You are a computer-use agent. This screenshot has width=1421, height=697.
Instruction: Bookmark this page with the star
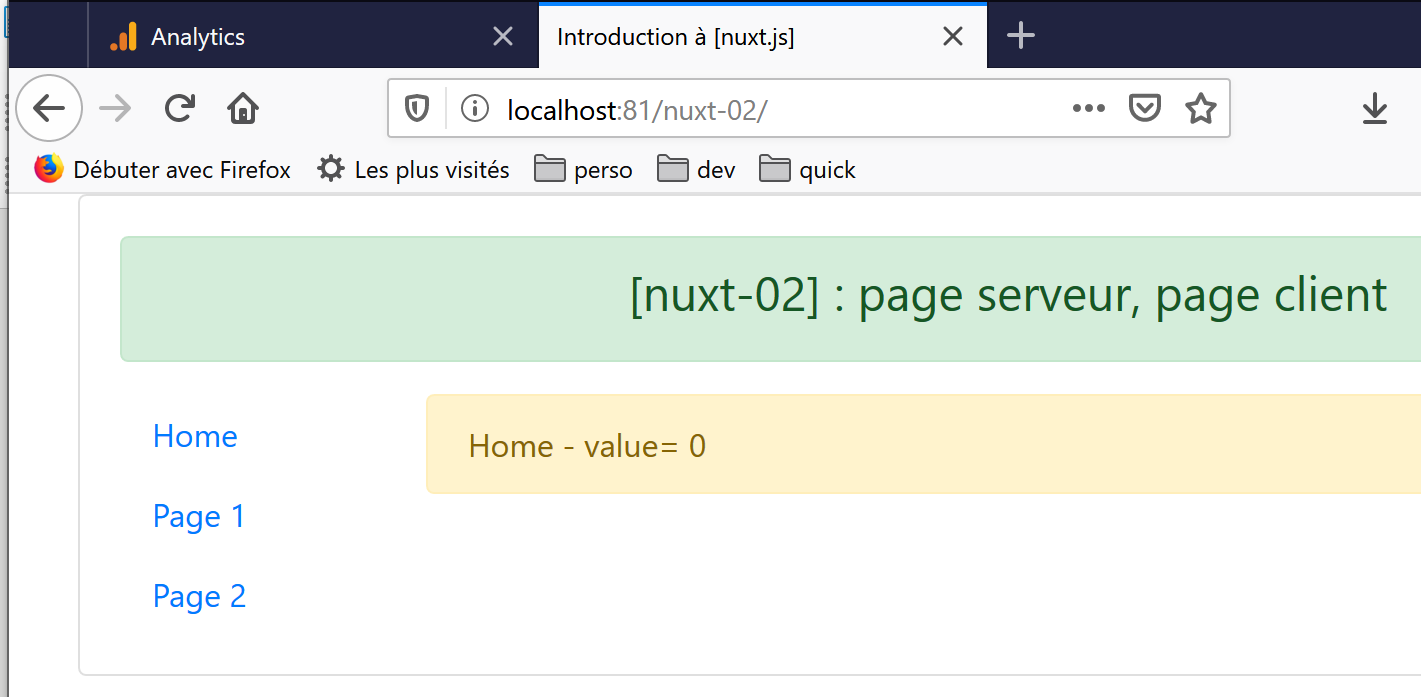(x=1200, y=108)
